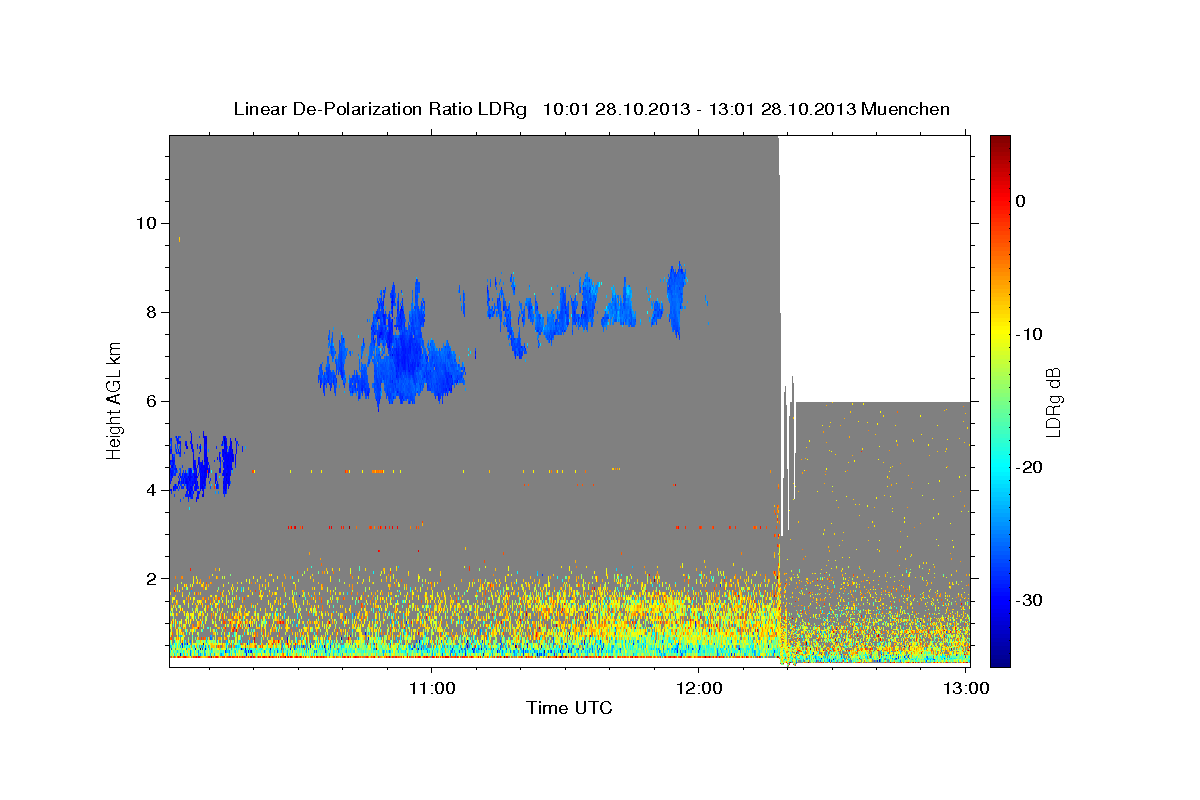Click the 'Height AGL km' y-axis label

115,401
